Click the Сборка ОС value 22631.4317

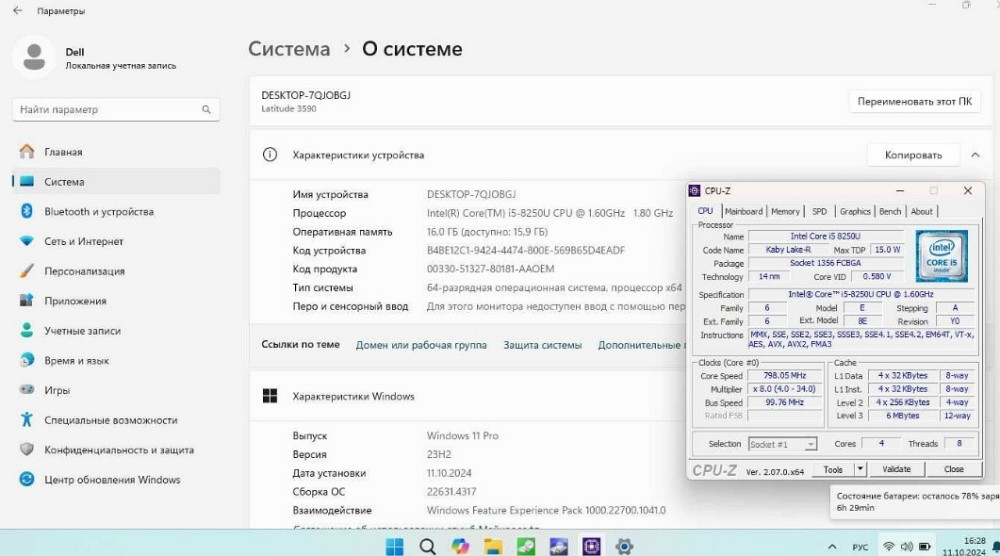451,492
